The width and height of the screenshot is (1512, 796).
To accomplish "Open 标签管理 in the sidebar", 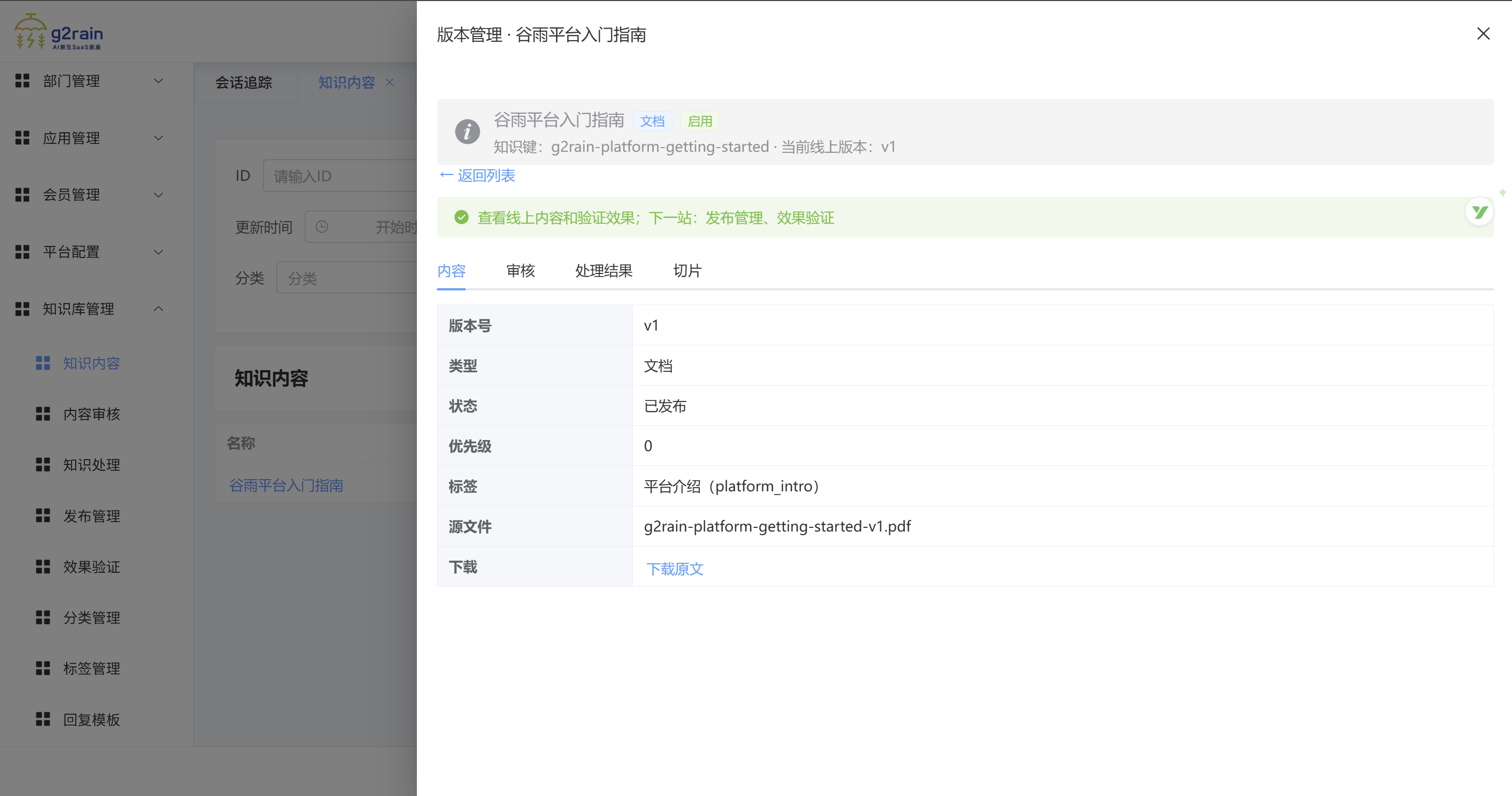I will tap(92, 669).
